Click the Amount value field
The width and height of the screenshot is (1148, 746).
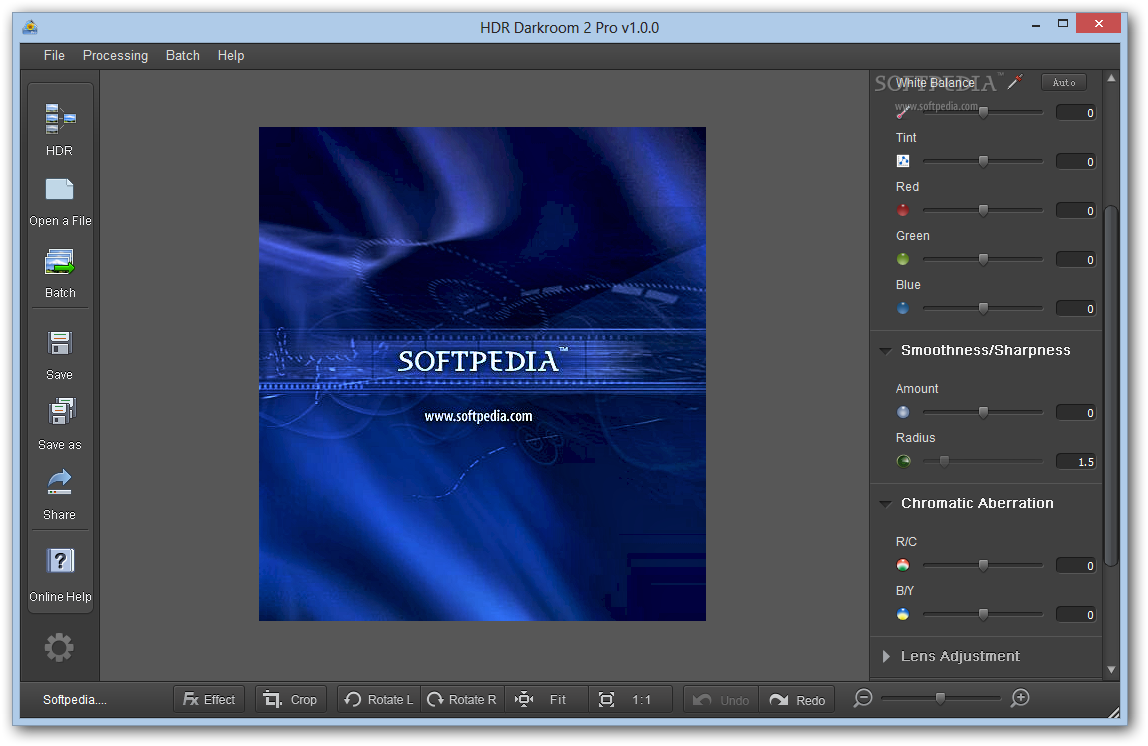pyautogui.click(x=1076, y=413)
